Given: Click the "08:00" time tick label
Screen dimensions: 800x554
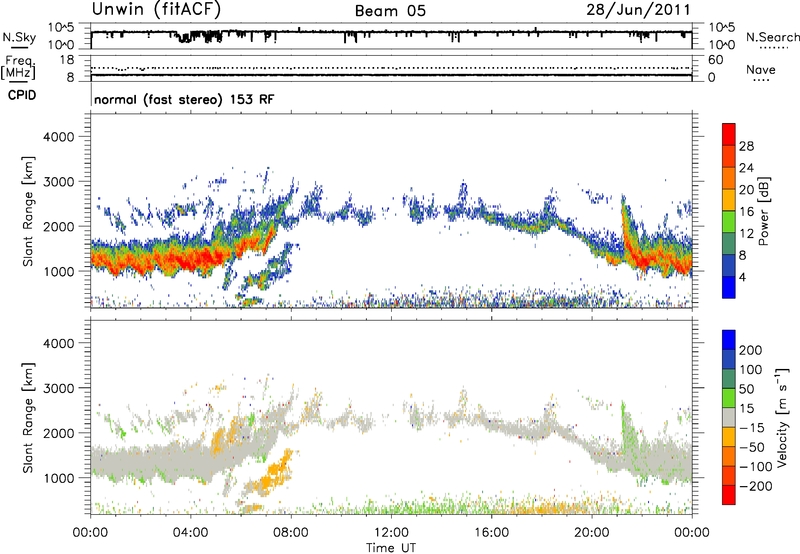Looking at the screenshot, I should (291, 533).
